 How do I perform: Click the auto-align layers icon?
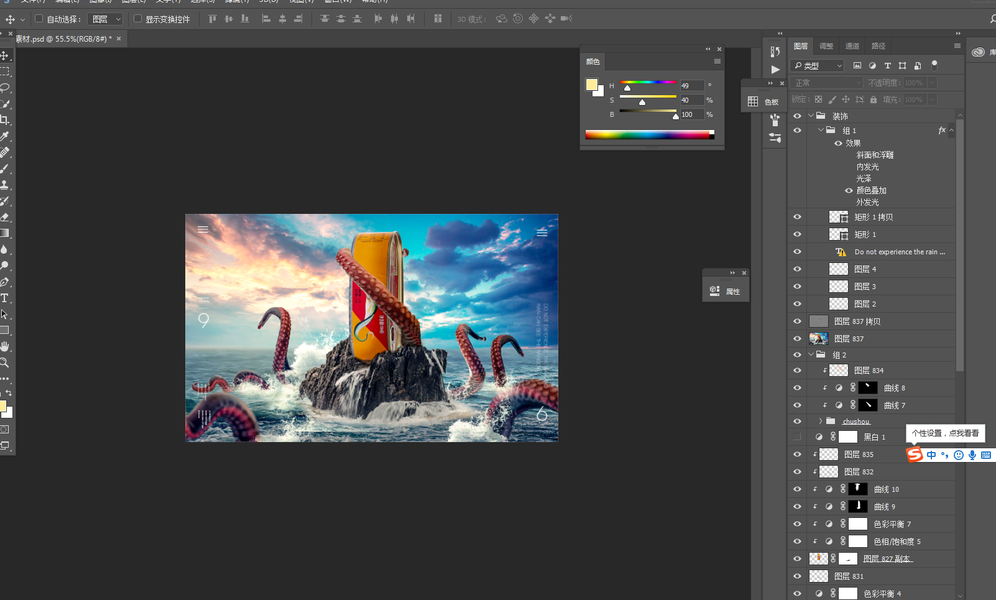click(x=438, y=19)
